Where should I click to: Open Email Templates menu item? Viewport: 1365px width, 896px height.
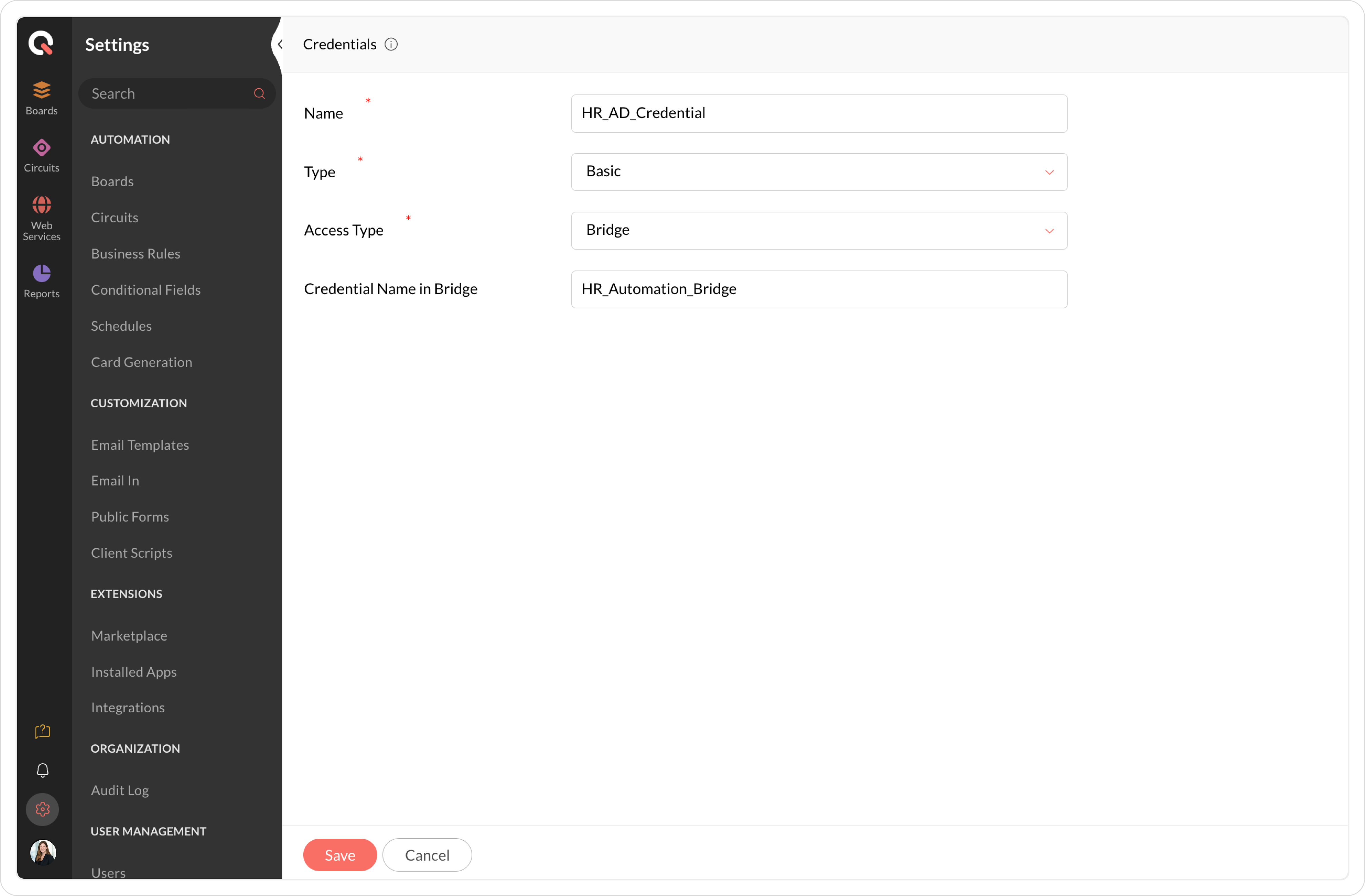pos(140,445)
